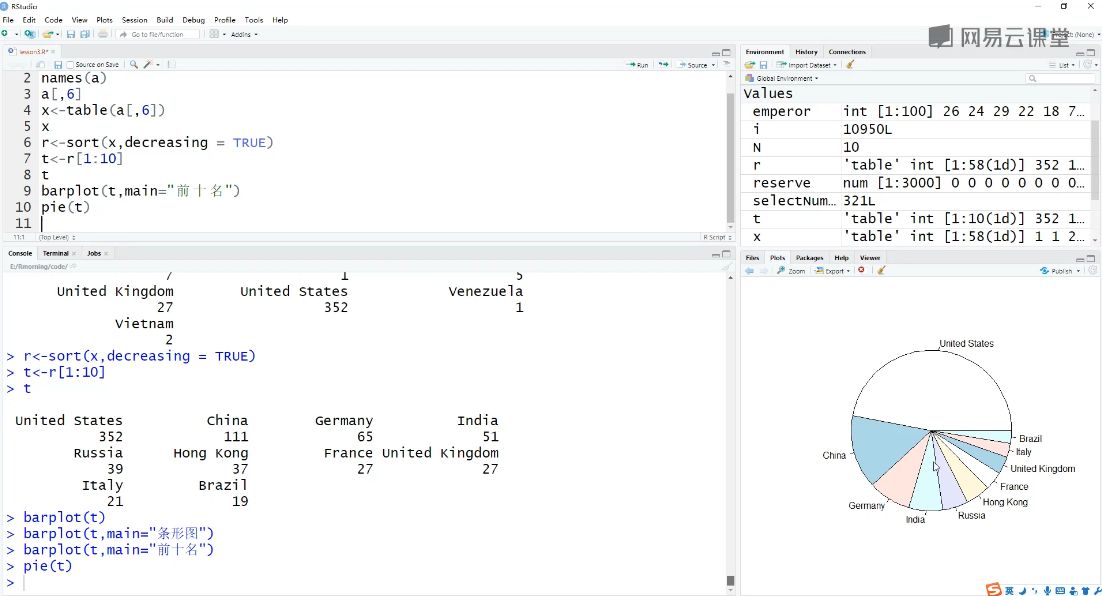This screenshot has width=1102, height=596.
Task: Expand the Addins dropdown menu
Action: coord(244,34)
